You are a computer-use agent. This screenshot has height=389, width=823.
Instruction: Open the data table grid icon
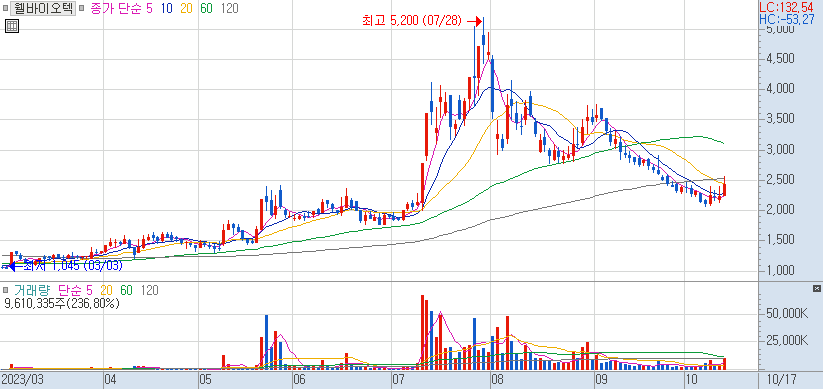tap(12, 26)
